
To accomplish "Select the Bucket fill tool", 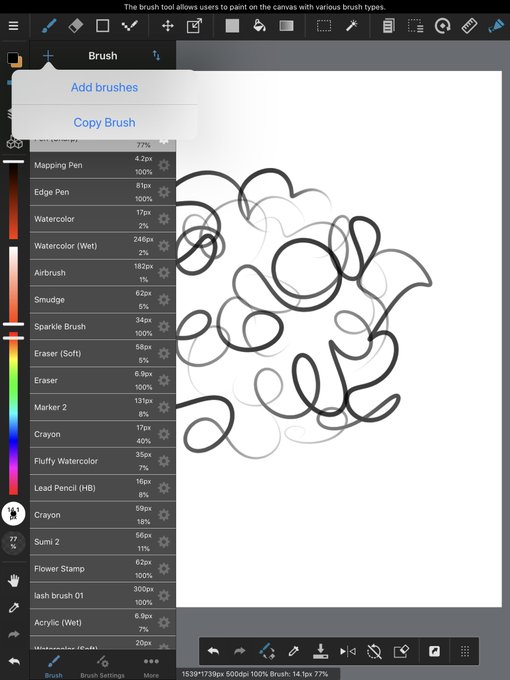I will pos(259,26).
